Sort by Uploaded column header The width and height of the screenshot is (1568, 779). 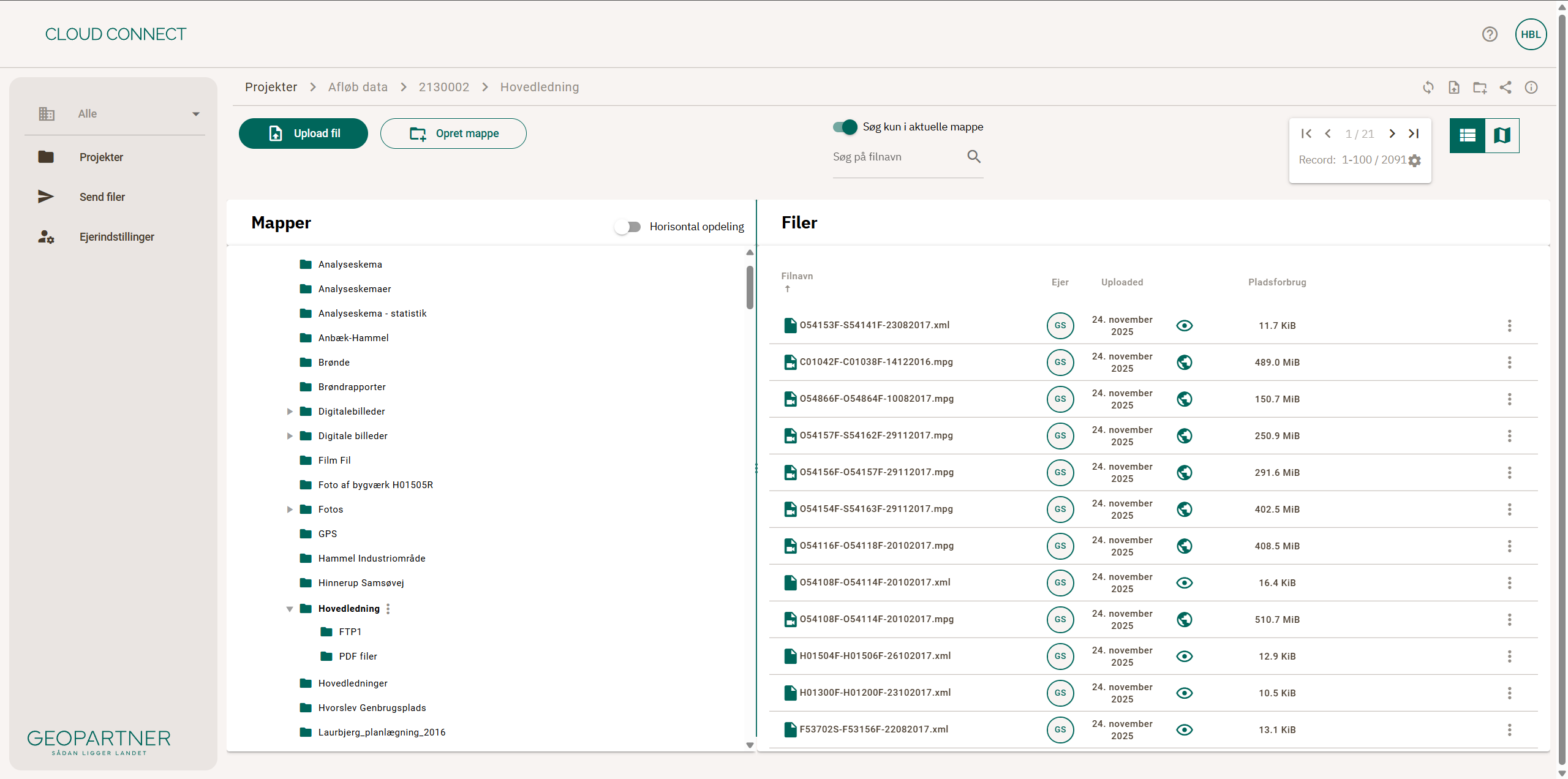[1121, 282]
